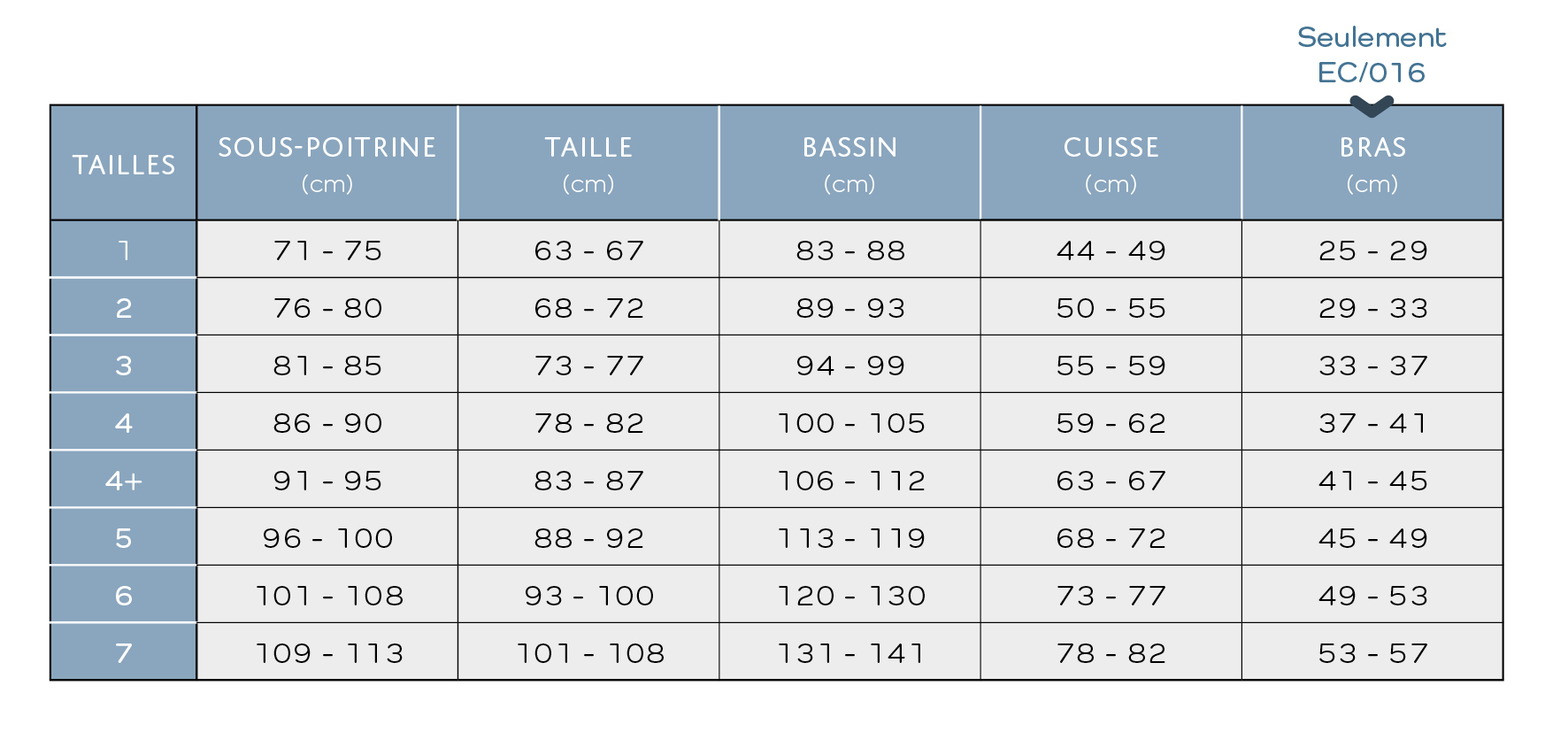Select the 100 - 105 bassin cell
The height and width of the screenshot is (732, 1568).
point(850,423)
